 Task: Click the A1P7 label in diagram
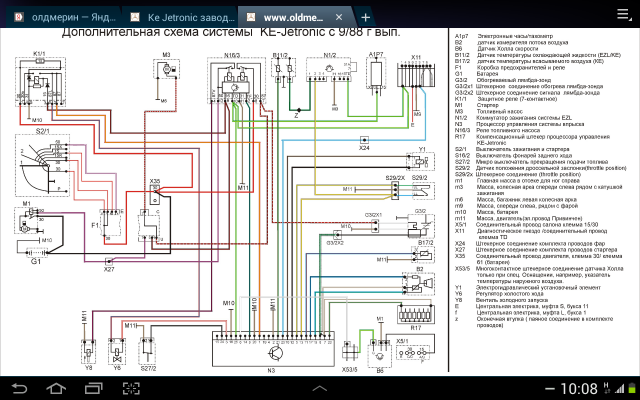click(x=376, y=55)
